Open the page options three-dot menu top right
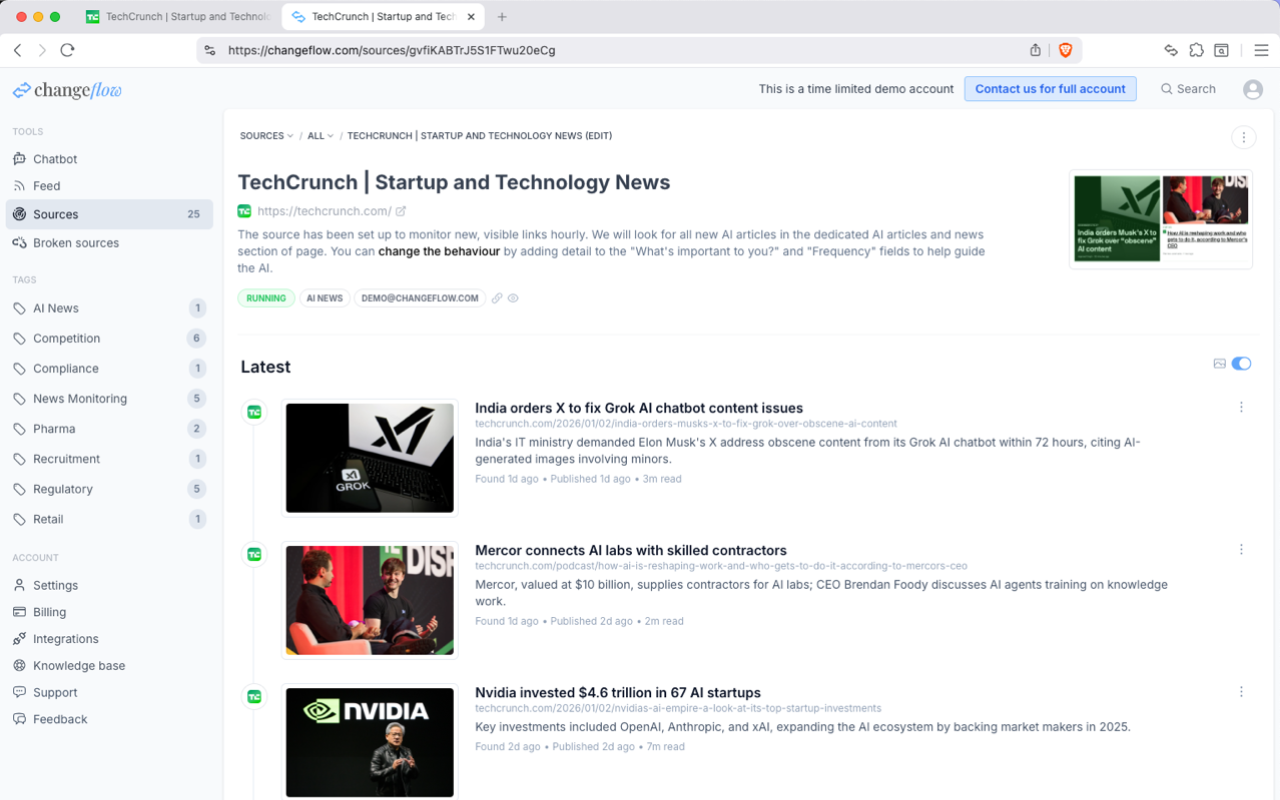The width and height of the screenshot is (1280, 800). (1243, 137)
